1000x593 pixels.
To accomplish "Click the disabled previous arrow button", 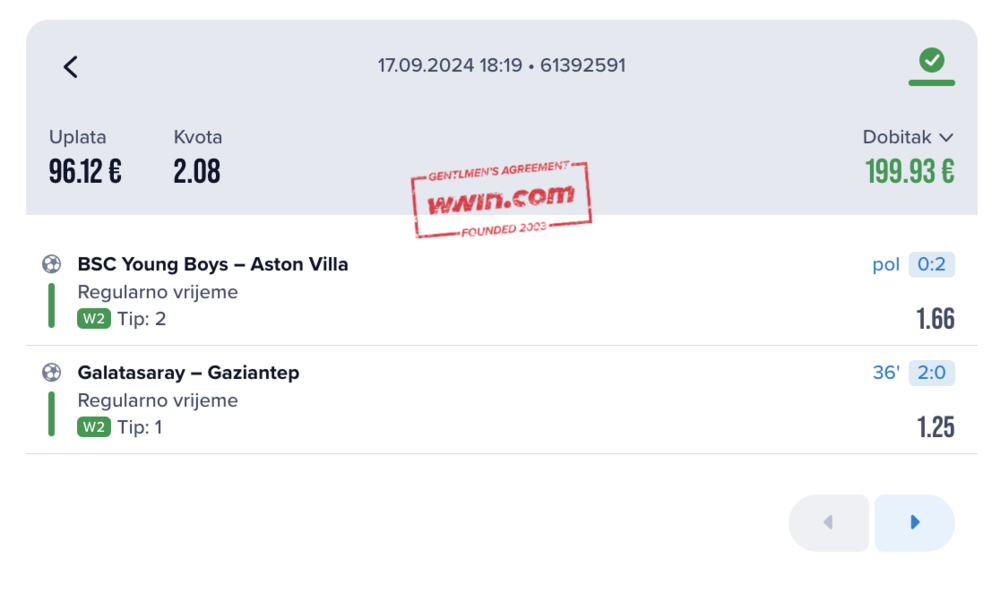I will (828, 522).
